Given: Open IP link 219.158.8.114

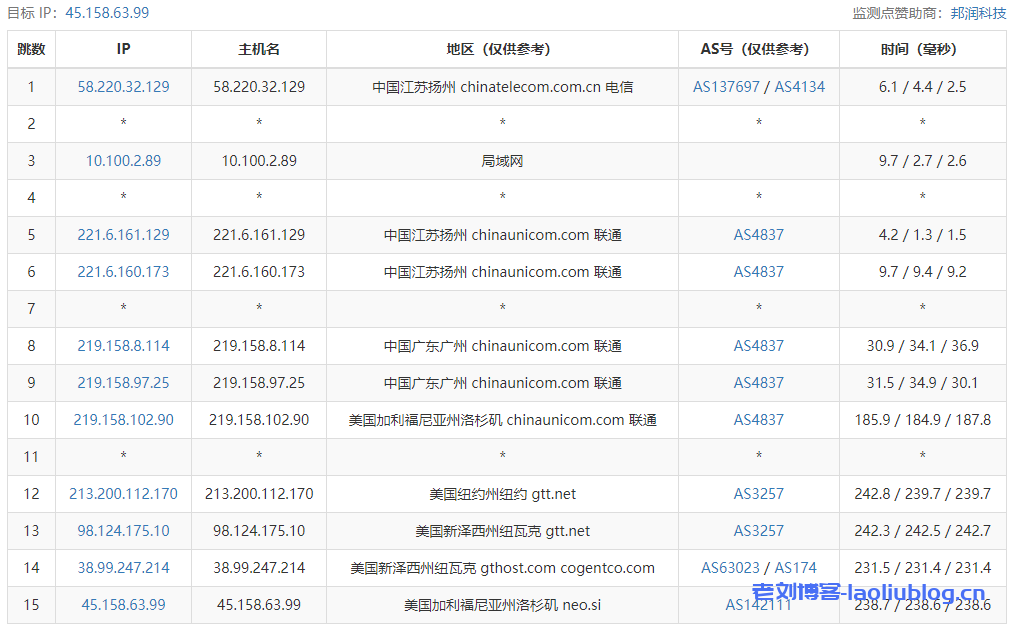Looking at the screenshot, I should (123, 346).
